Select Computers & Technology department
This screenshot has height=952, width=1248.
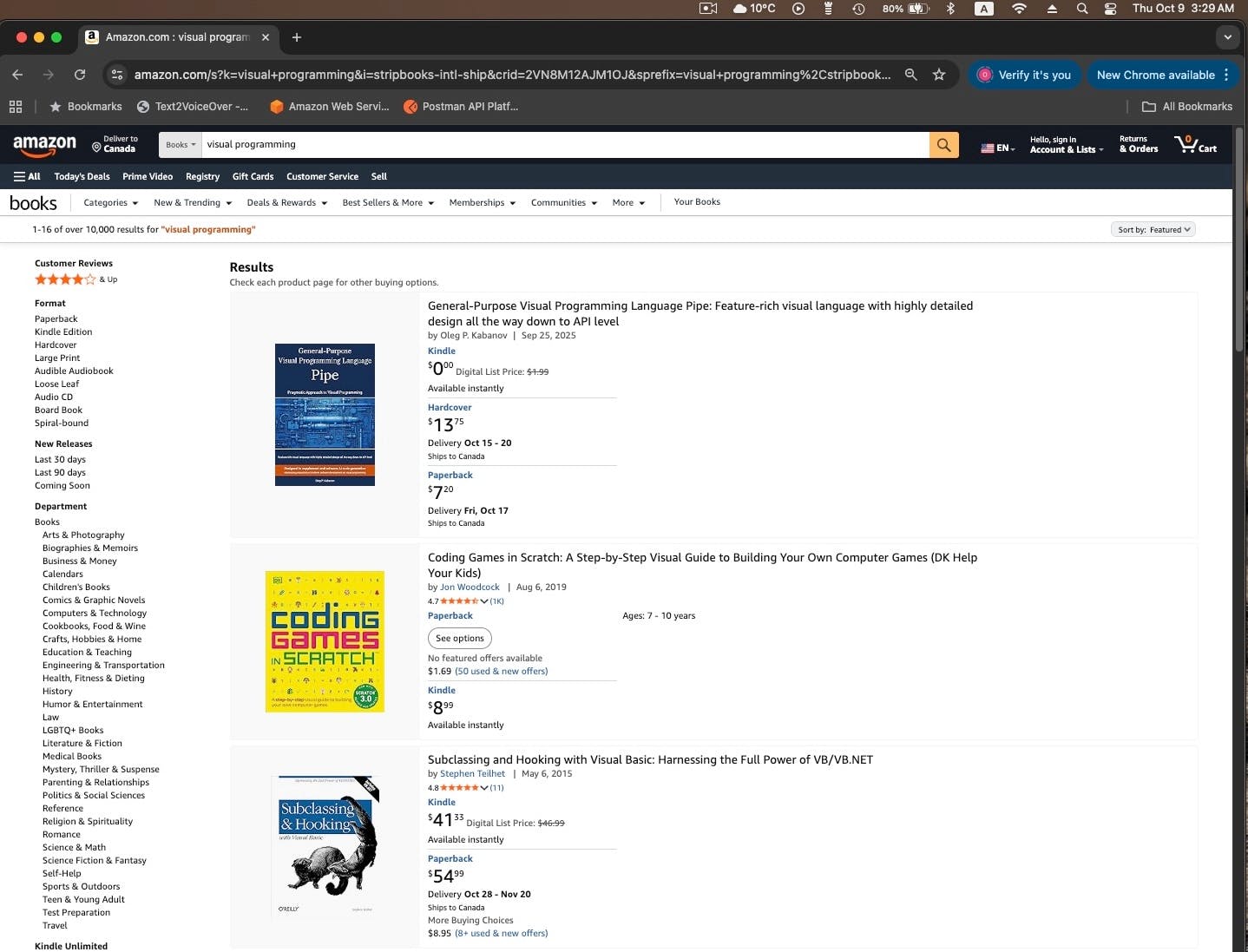coord(95,613)
